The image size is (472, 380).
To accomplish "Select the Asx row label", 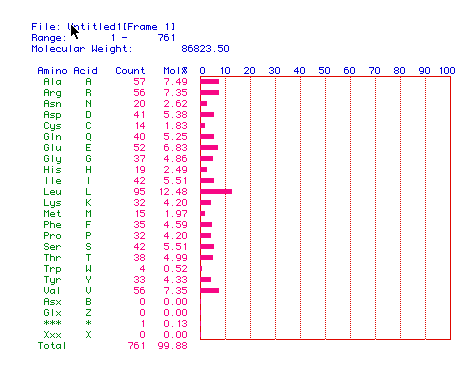I will click(x=52, y=302).
